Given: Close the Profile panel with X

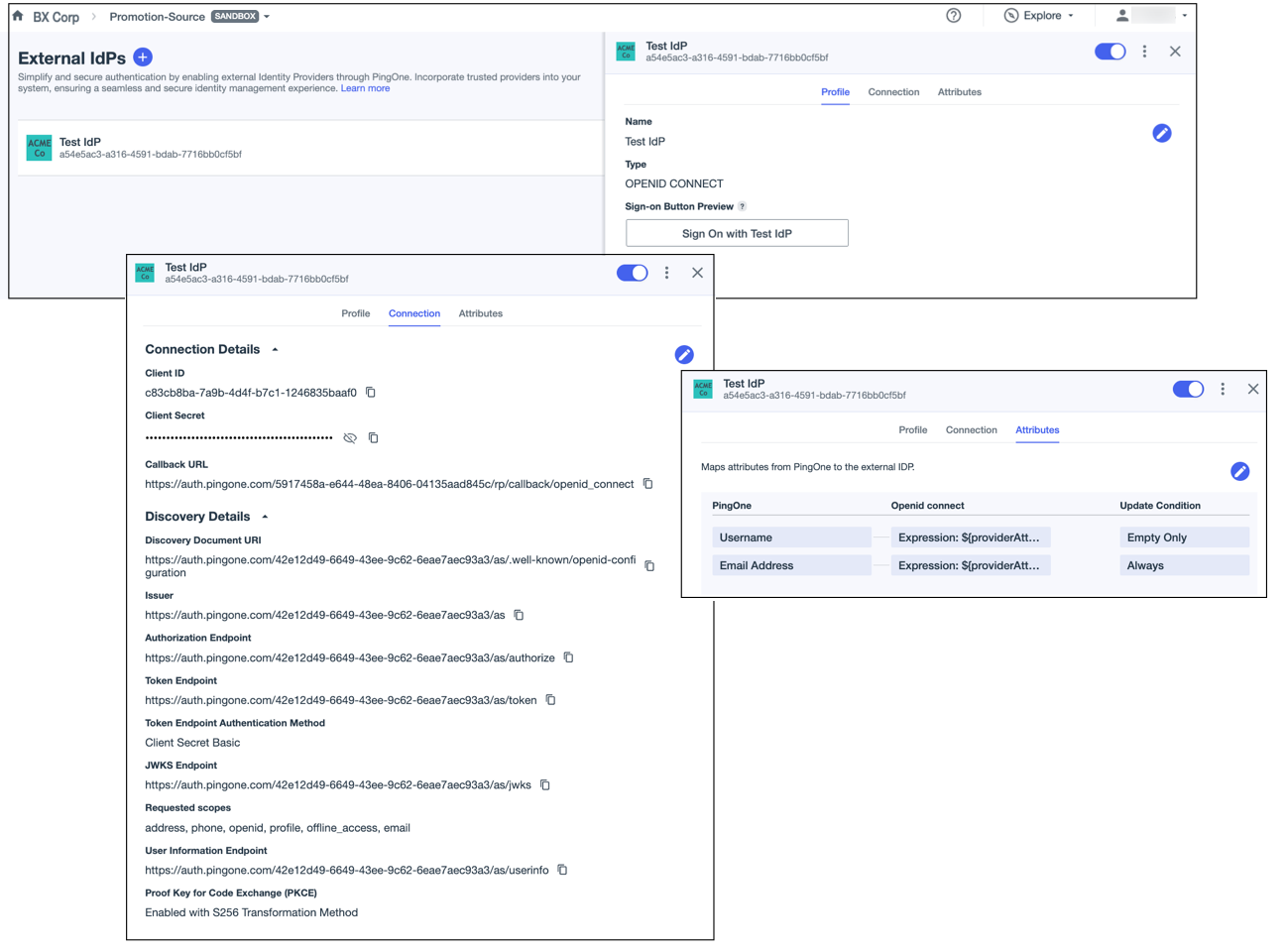Looking at the screenshot, I should click(1175, 52).
